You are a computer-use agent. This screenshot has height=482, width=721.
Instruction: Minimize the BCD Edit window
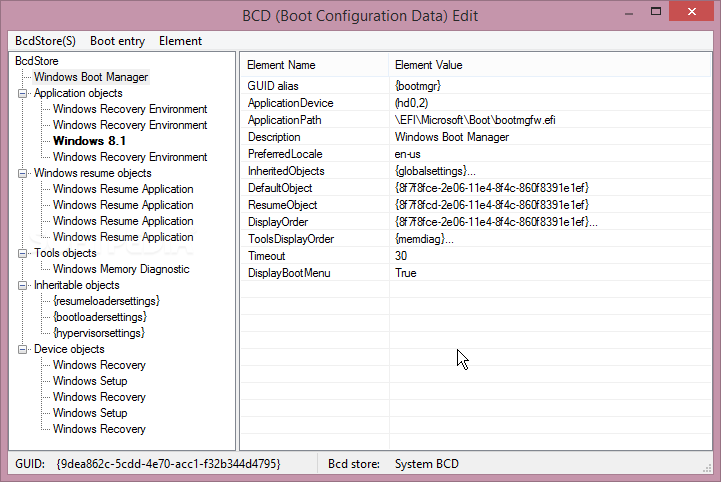click(629, 12)
